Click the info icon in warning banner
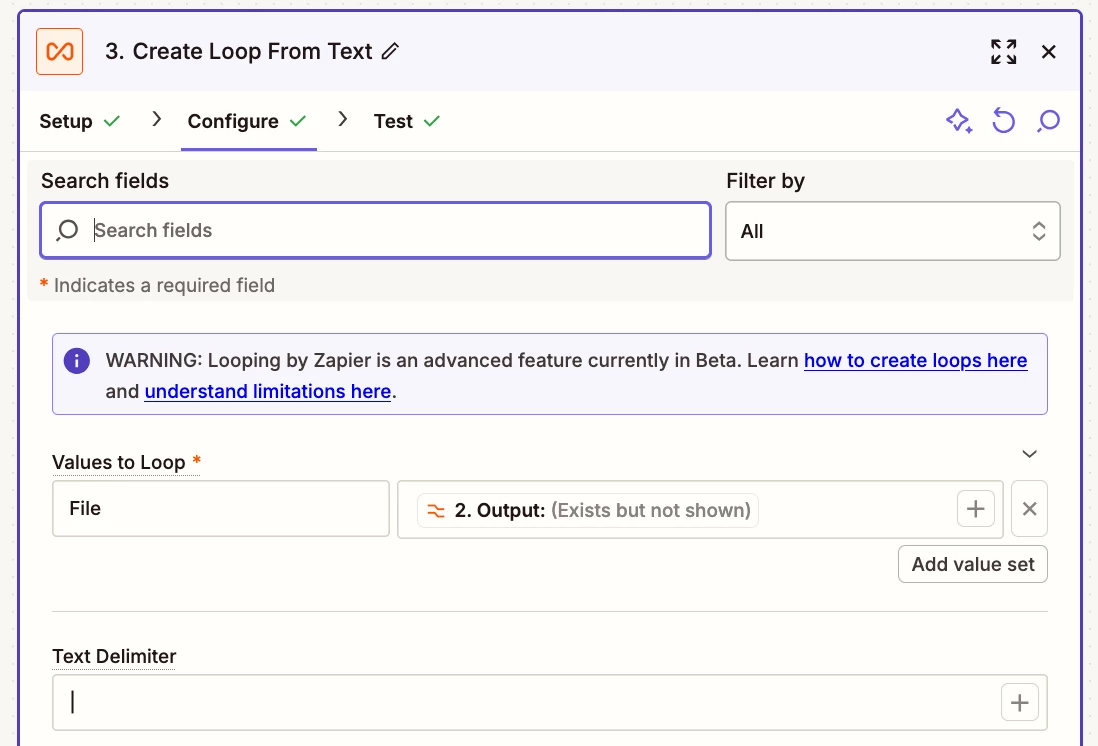This screenshot has height=746, width=1098. pyautogui.click(x=76, y=361)
